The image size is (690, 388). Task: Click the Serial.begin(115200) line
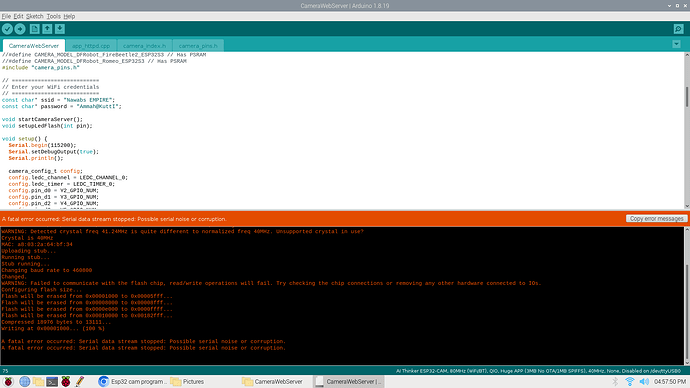[42, 145]
